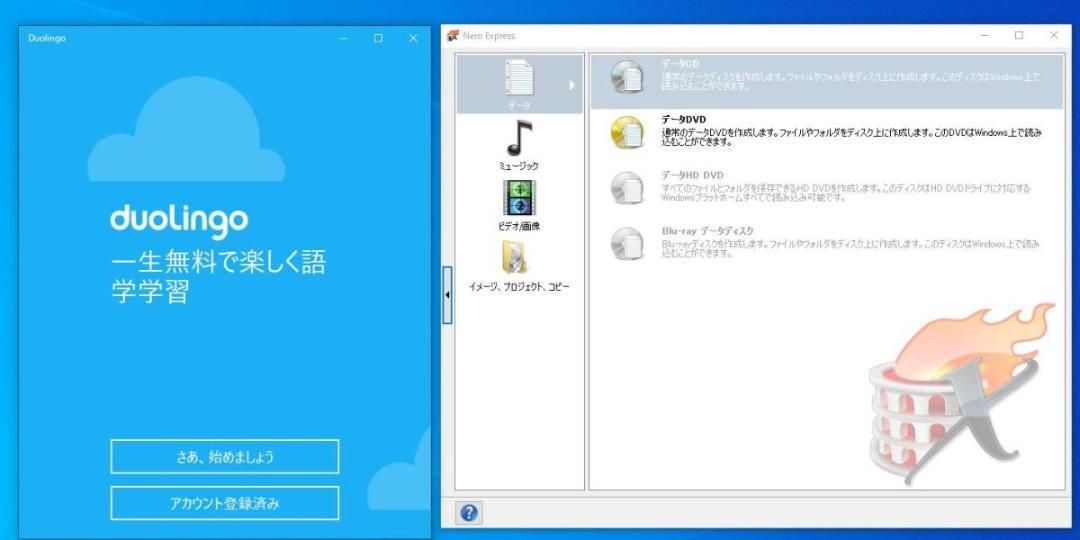Click the ビデオ/画像 label
Screen dimensions: 1080x540
coord(519,226)
